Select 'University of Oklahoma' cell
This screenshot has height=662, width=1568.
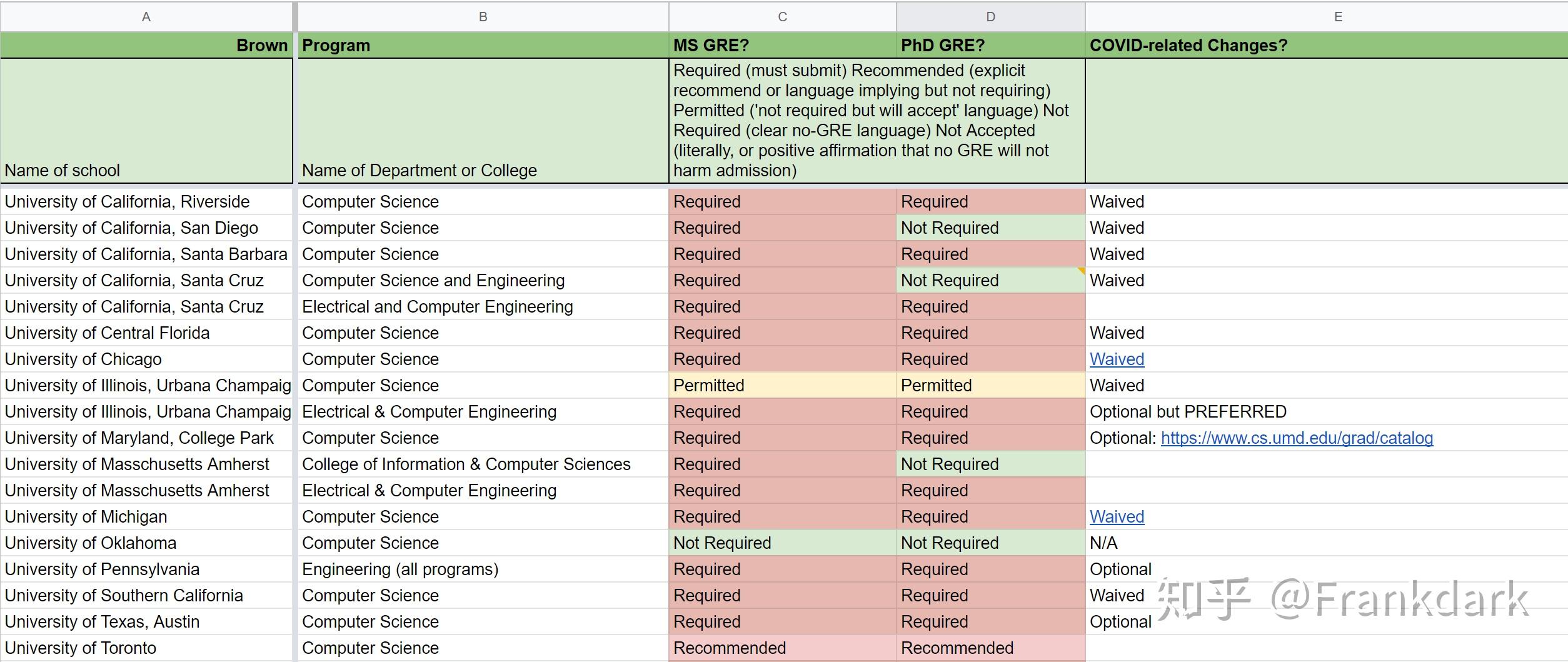click(x=146, y=543)
